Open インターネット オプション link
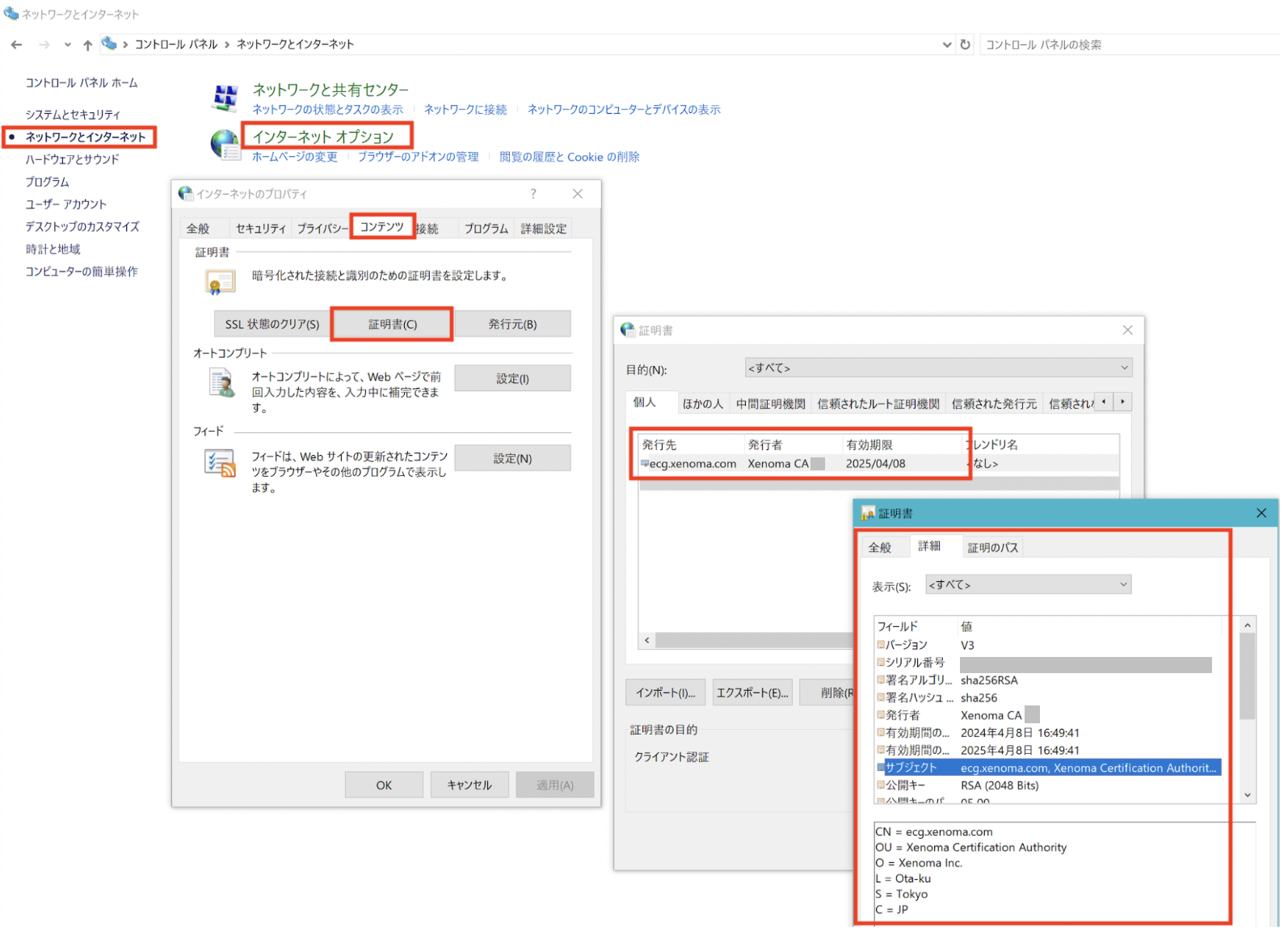This screenshot has width=1288, height=939. coord(322,137)
